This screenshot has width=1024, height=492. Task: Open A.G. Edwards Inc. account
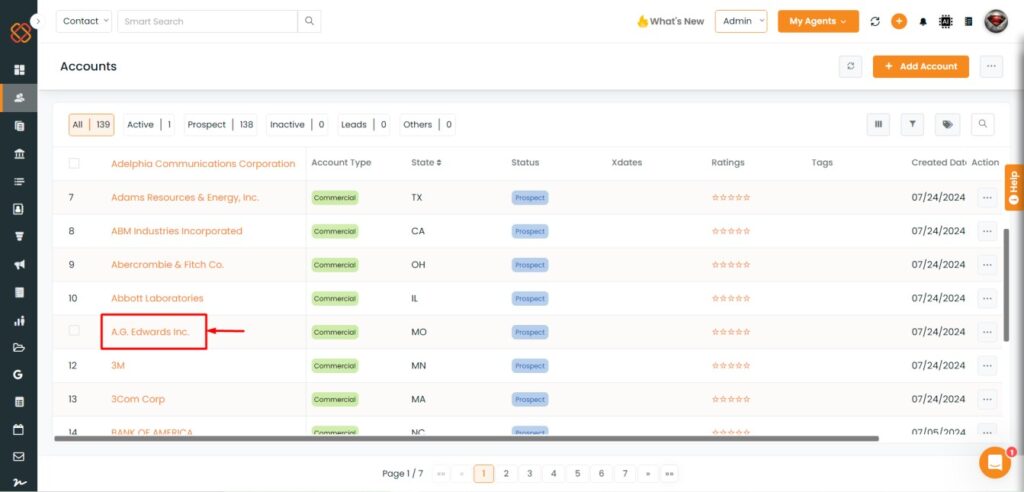click(x=150, y=332)
